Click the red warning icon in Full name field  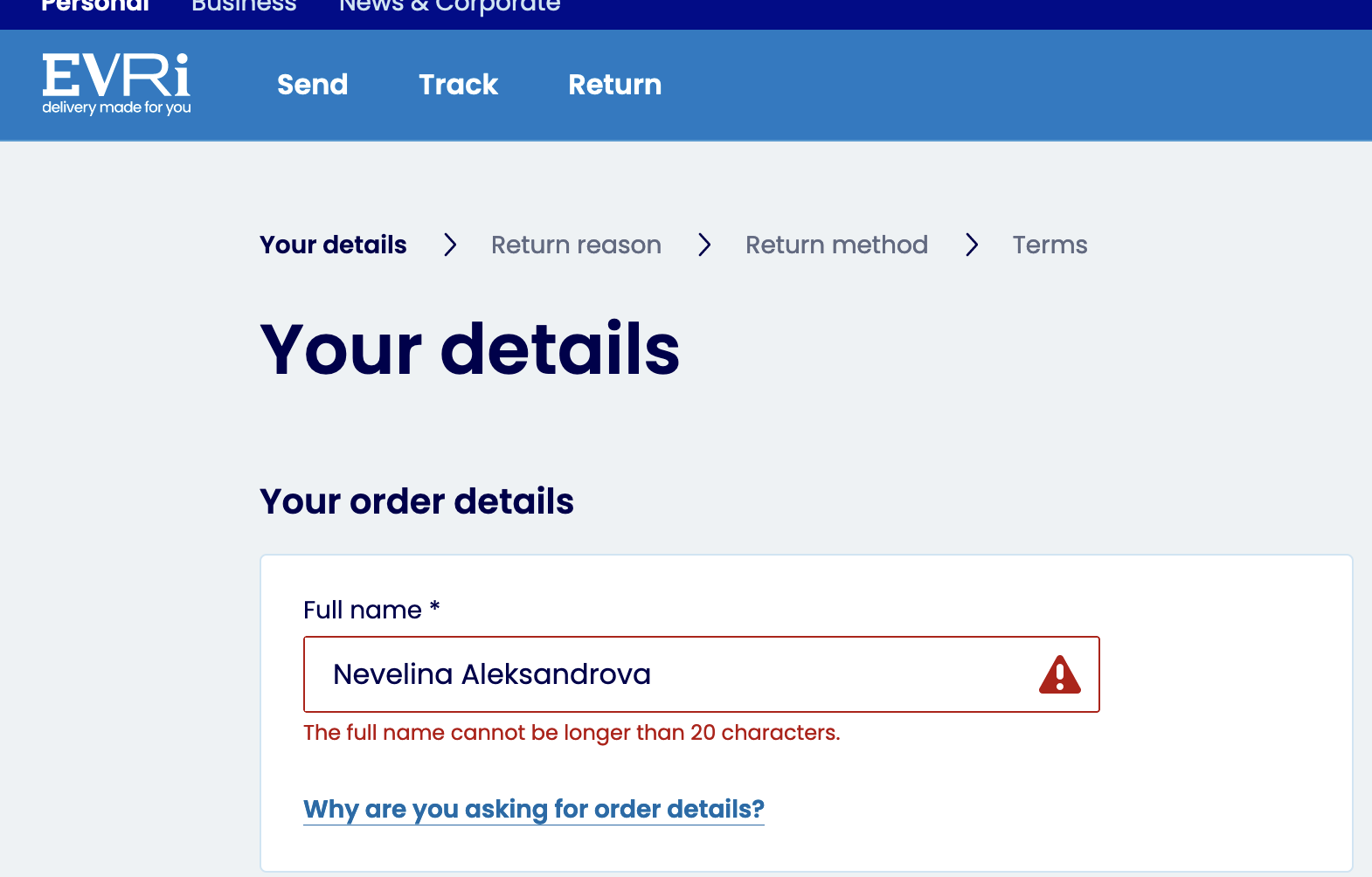[1059, 675]
